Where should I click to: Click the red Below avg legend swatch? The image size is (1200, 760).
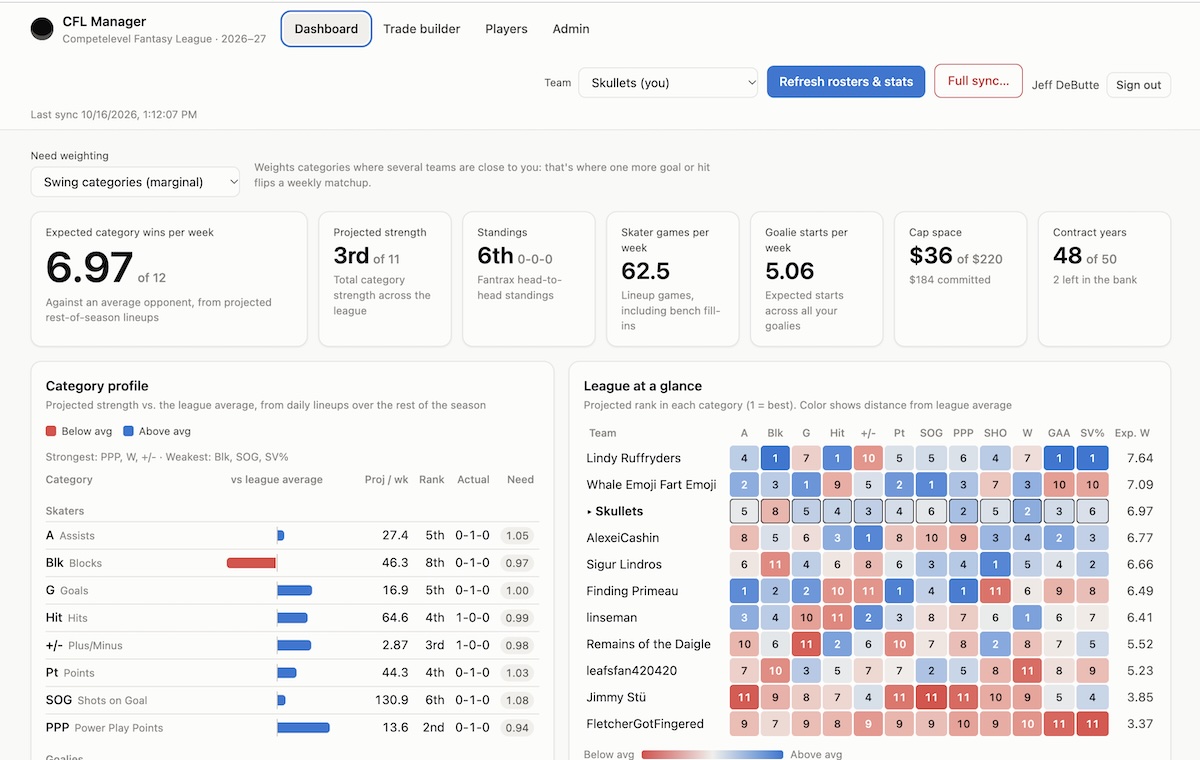[51, 431]
